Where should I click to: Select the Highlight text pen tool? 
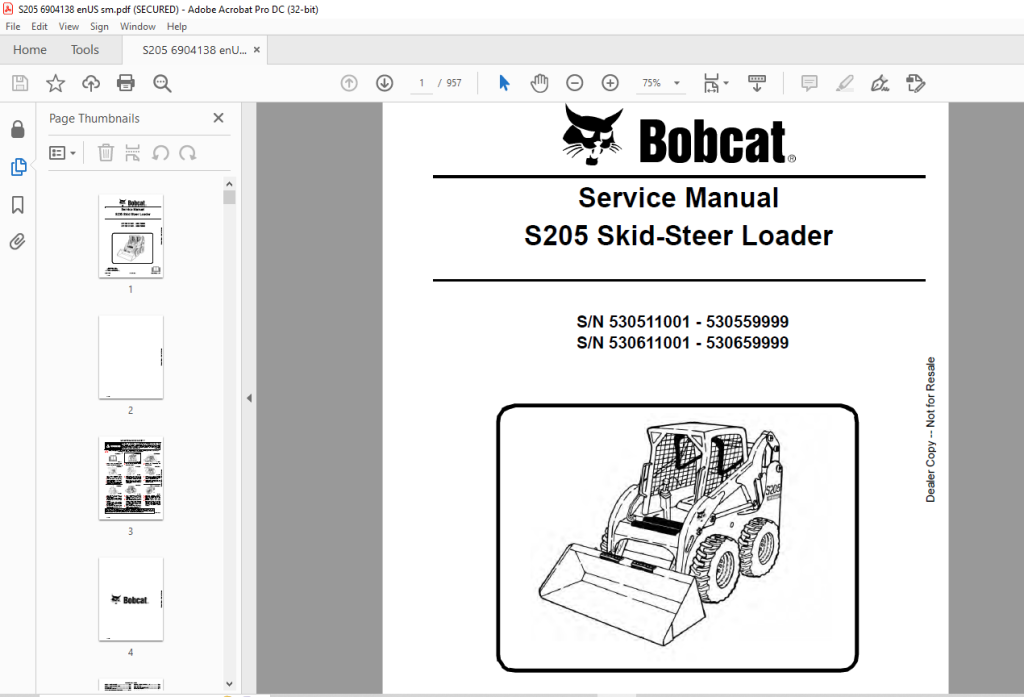click(844, 83)
